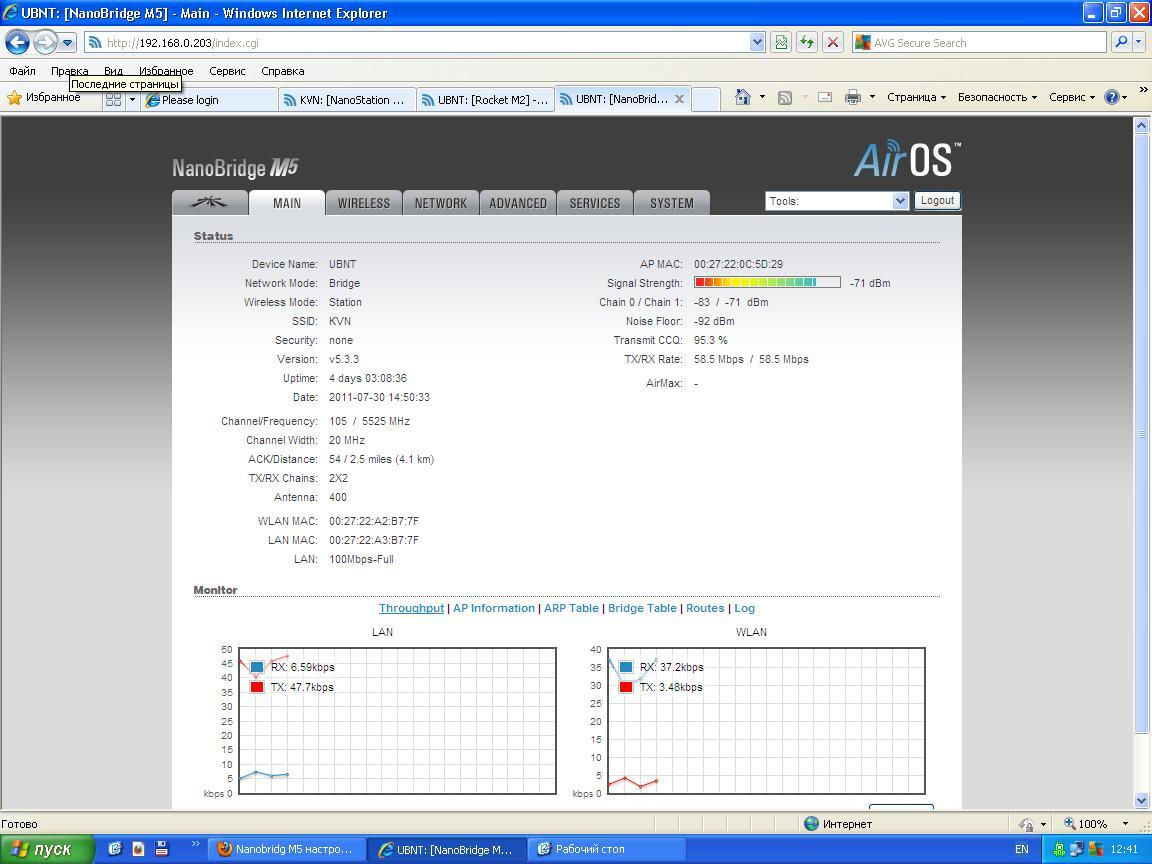The image size is (1152, 864).
Task: Click the signal strength bar
Action: coord(767,283)
